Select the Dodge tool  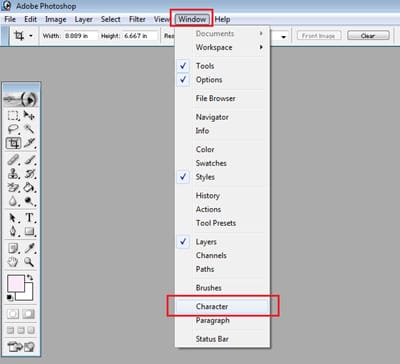coord(29,201)
